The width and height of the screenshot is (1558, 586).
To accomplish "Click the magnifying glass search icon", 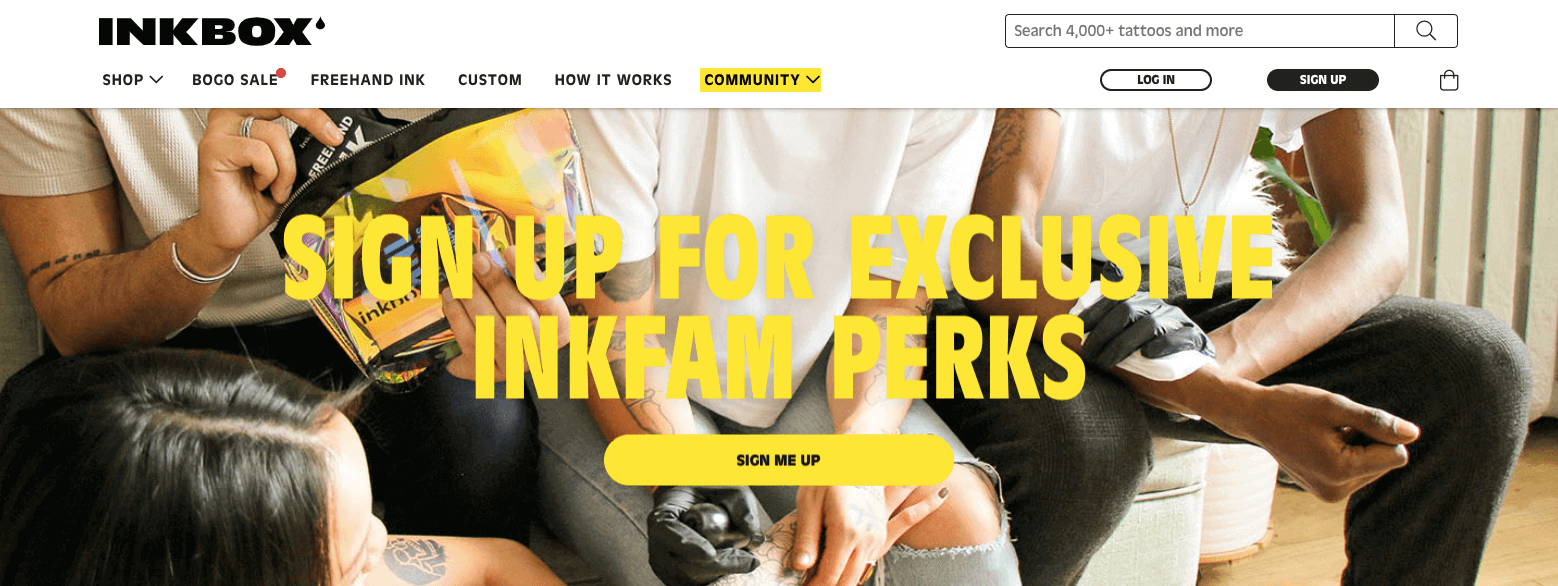I will pyautogui.click(x=1426, y=31).
